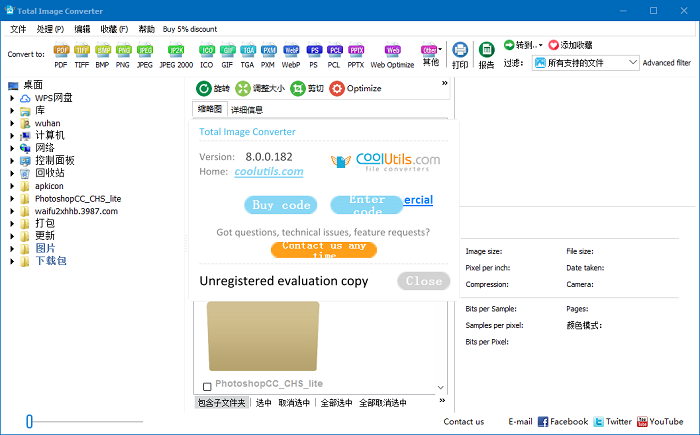
Task: Select TIFF conversion icon
Action: tap(81, 50)
